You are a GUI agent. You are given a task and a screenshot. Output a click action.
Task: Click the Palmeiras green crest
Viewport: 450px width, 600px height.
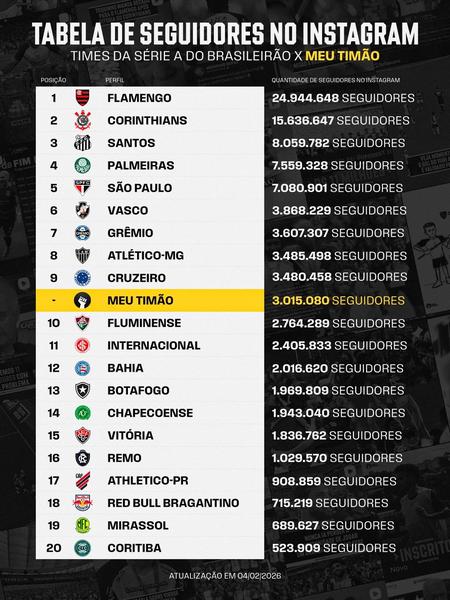point(82,165)
